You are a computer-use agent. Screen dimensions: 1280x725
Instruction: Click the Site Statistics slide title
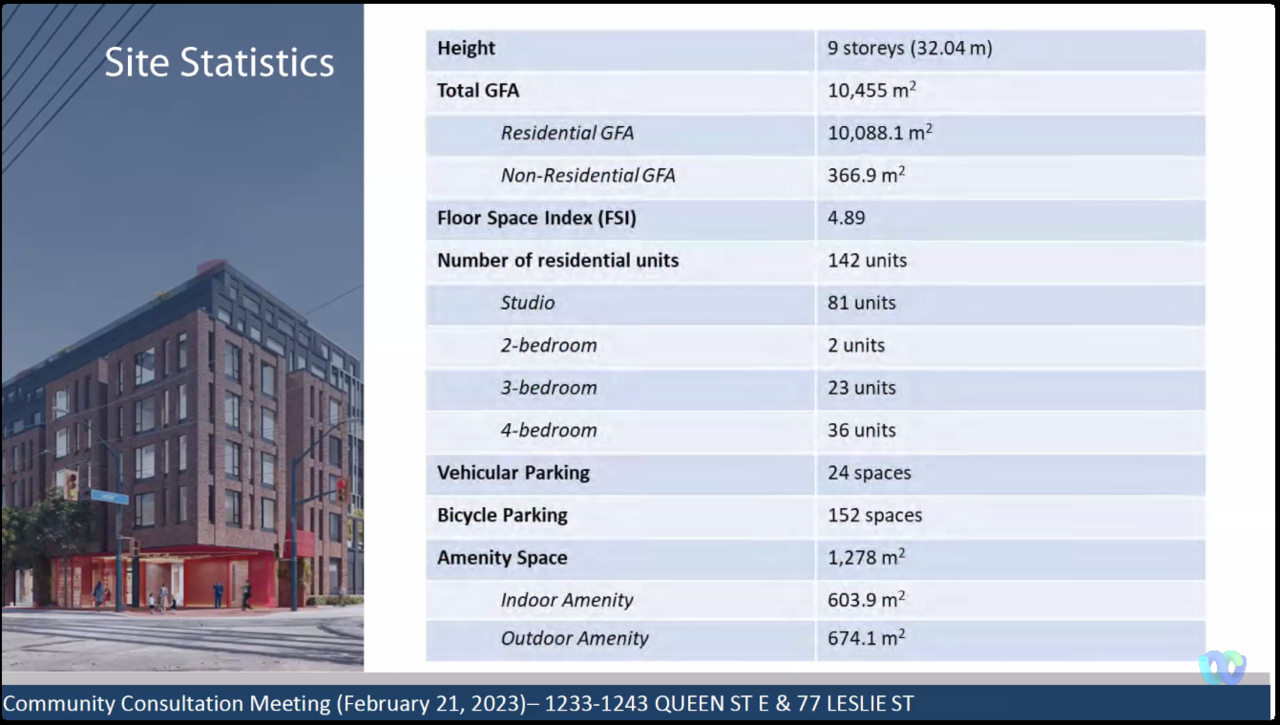point(219,62)
